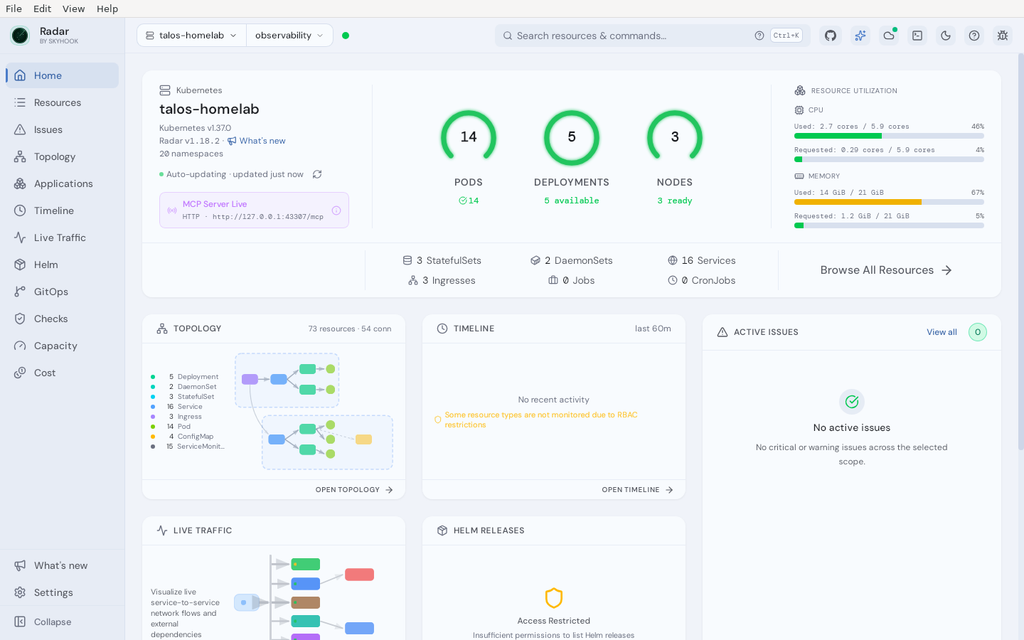The height and width of the screenshot is (640, 1024).
Task: Click the page vertical scrollbar
Action: click(x=1021, y=251)
